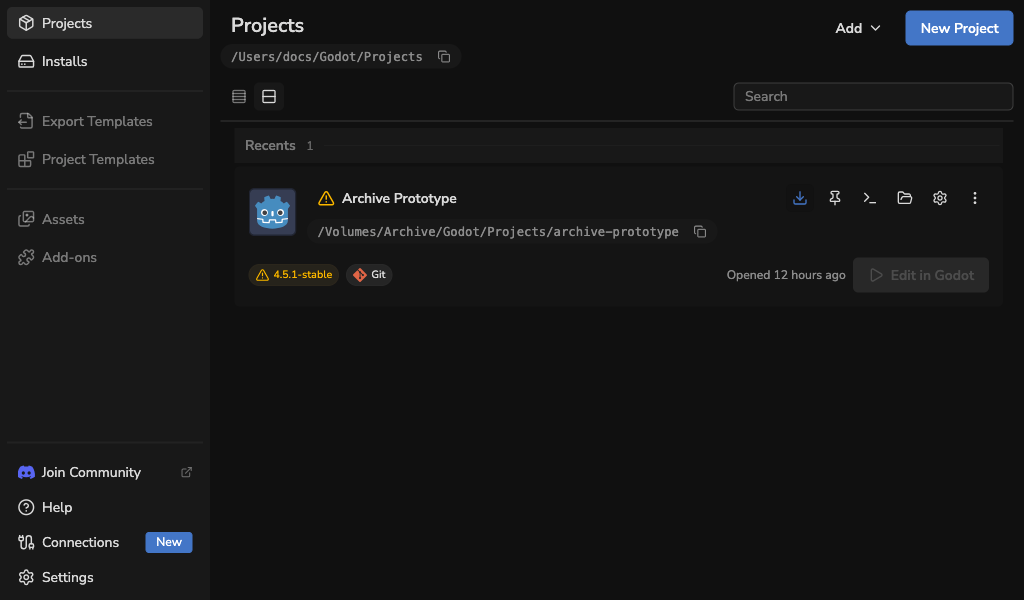Open Archive Prototype in terminal
This screenshot has height=600, width=1024.
[x=869, y=198]
